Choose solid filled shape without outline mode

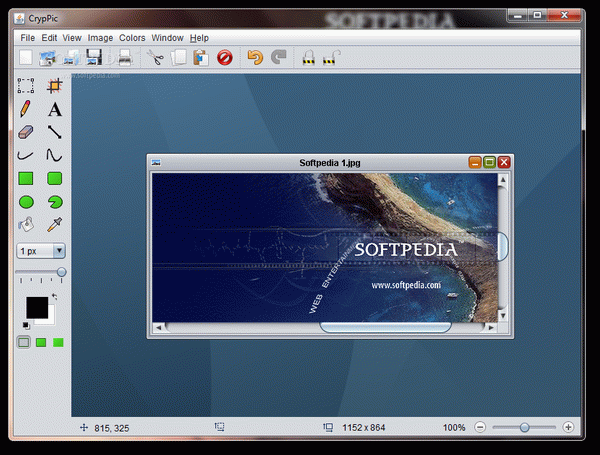pos(58,342)
